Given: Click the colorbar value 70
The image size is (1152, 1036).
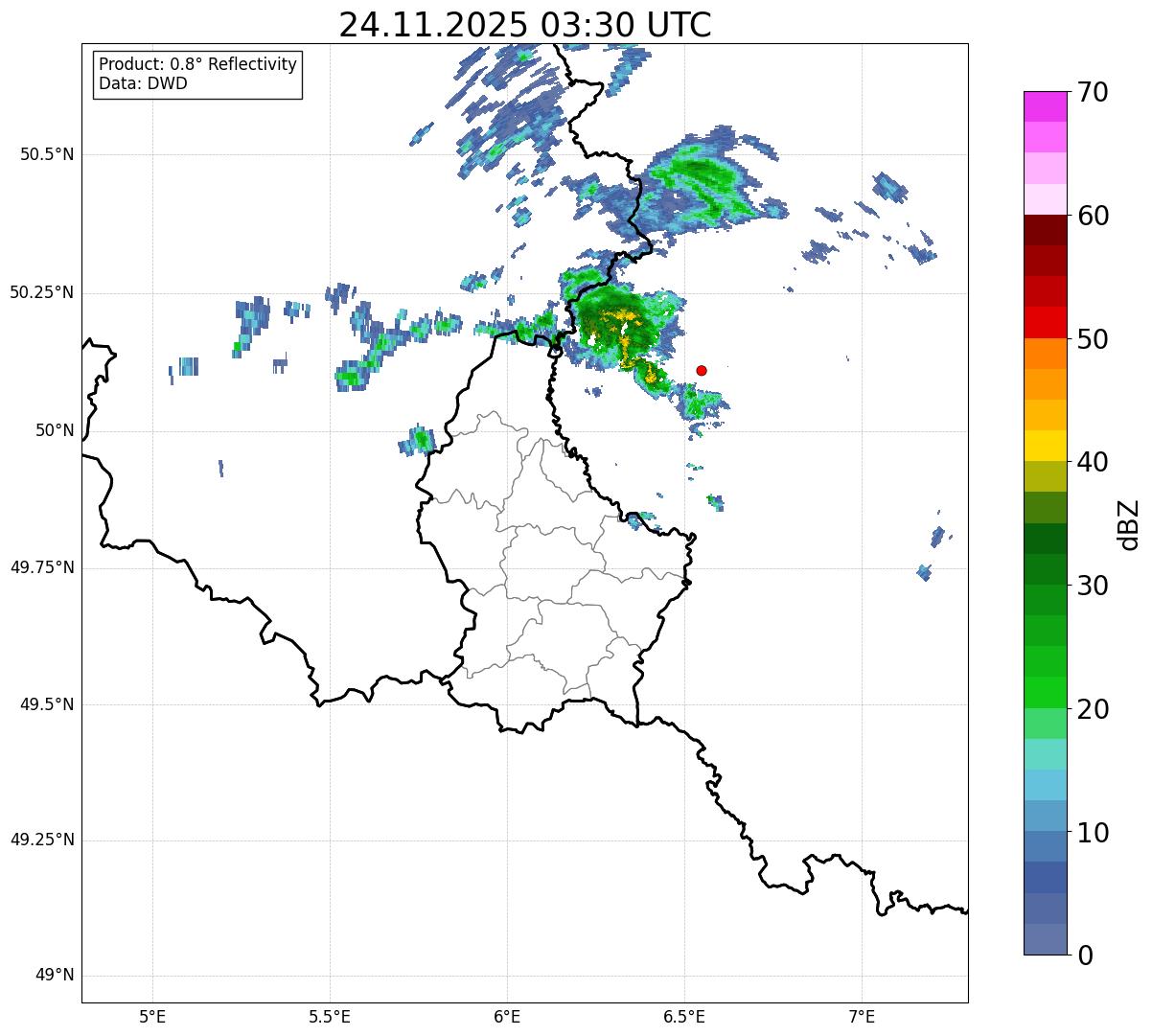Looking at the screenshot, I should [1093, 92].
